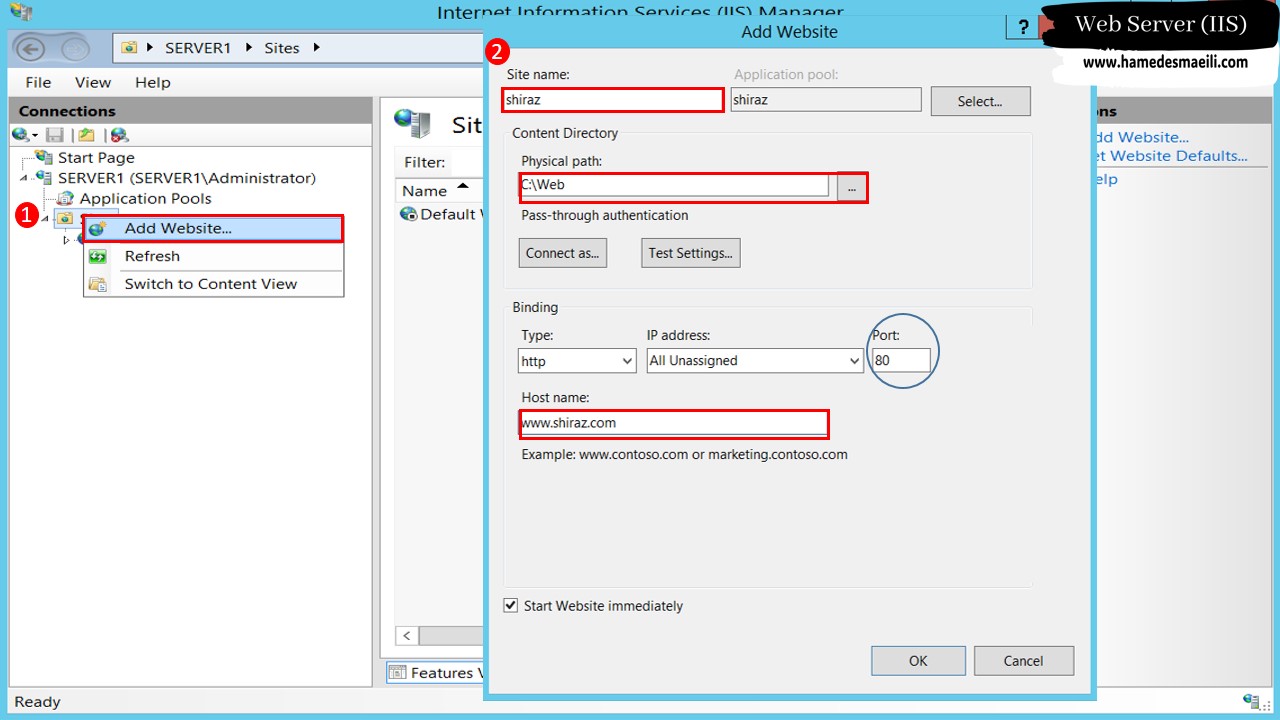Click the Name column header
Image resolution: width=1280 pixels, height=720 pixels.
[440, 190]
